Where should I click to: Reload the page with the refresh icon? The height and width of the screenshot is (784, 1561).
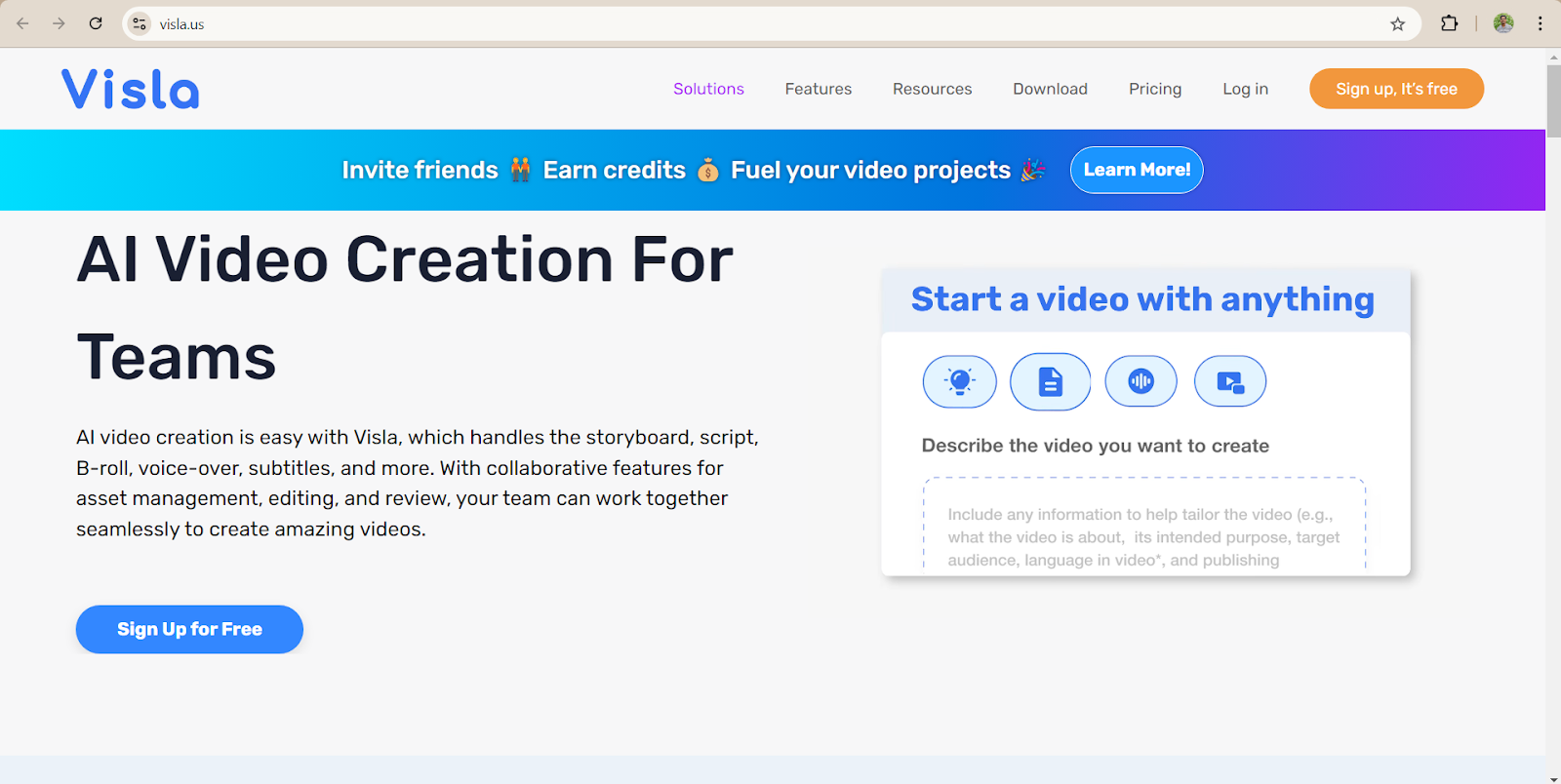pyautogui.click(x=96, y=23)
